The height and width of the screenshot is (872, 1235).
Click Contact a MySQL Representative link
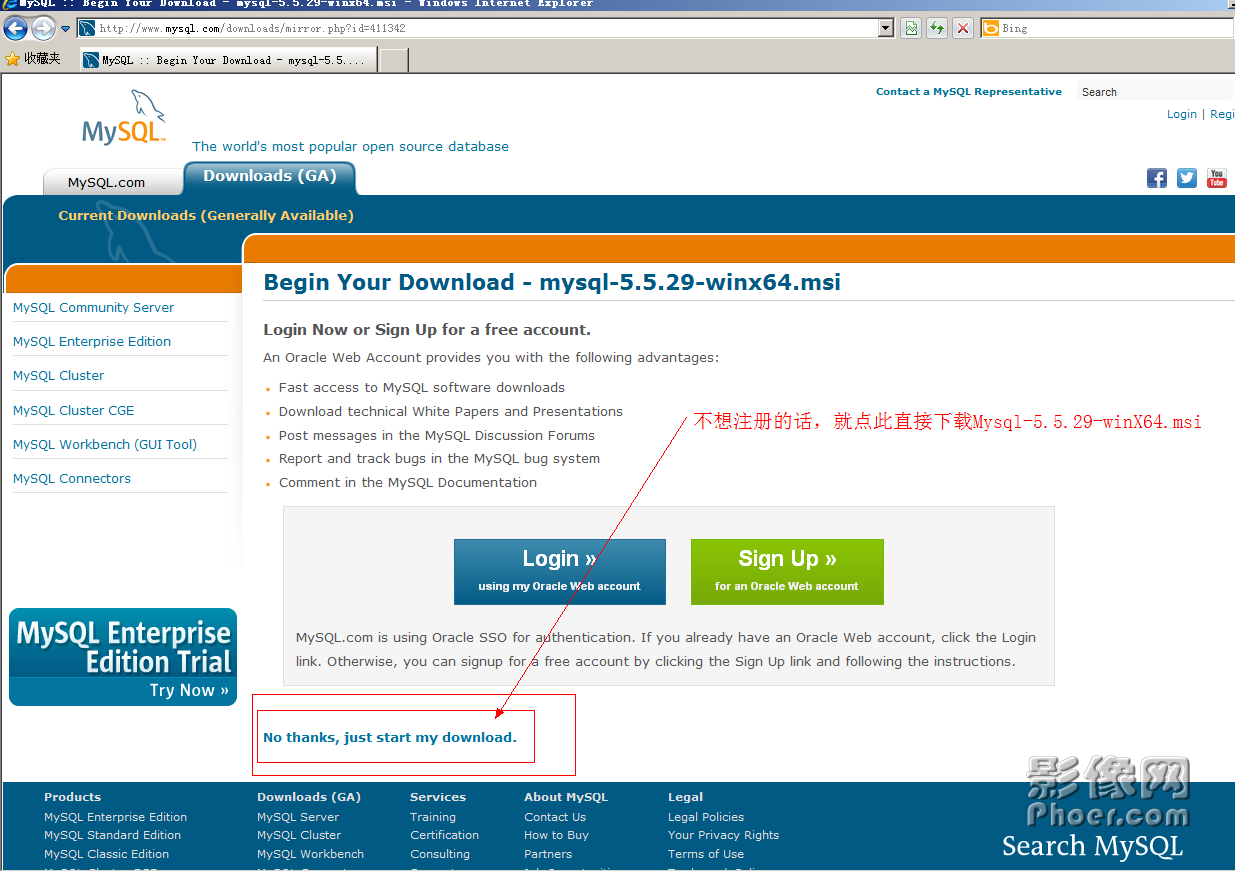point(969,91)
